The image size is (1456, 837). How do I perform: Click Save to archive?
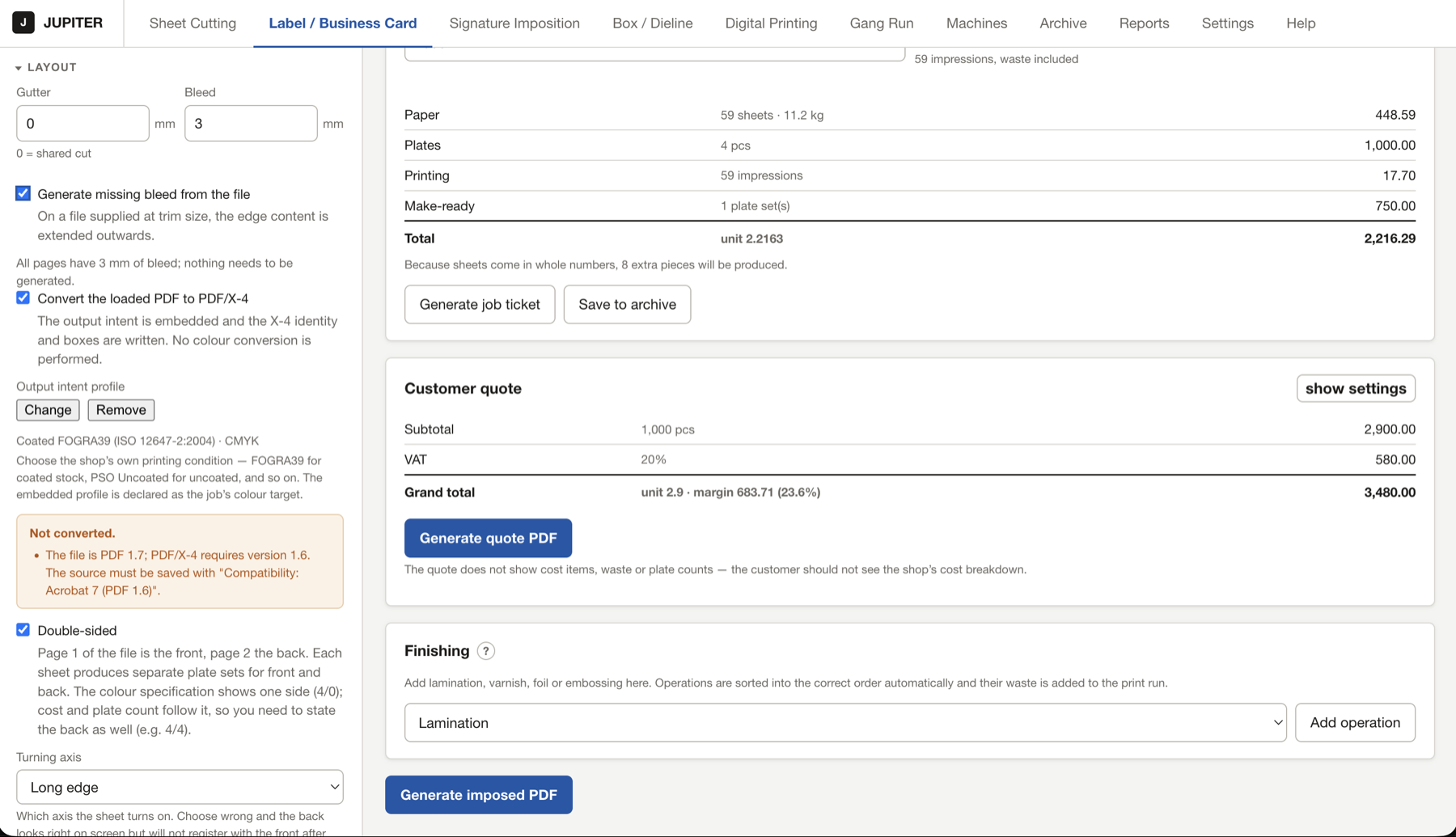[627, 304]
